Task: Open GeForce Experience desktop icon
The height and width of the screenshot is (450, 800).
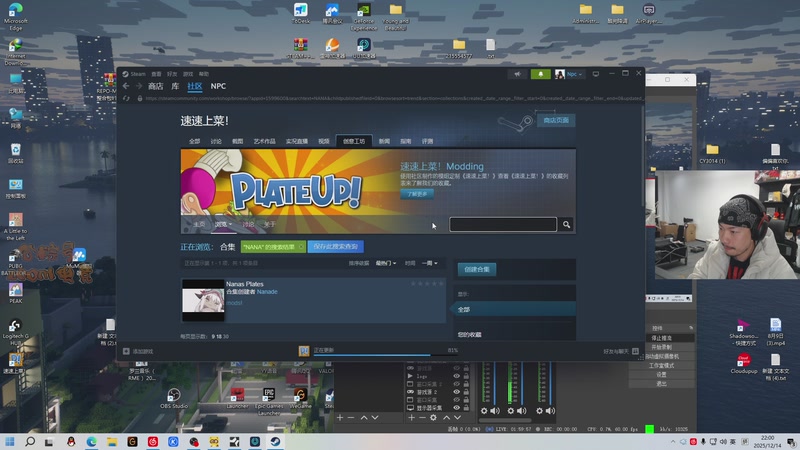Action: [x=364, y=17]
